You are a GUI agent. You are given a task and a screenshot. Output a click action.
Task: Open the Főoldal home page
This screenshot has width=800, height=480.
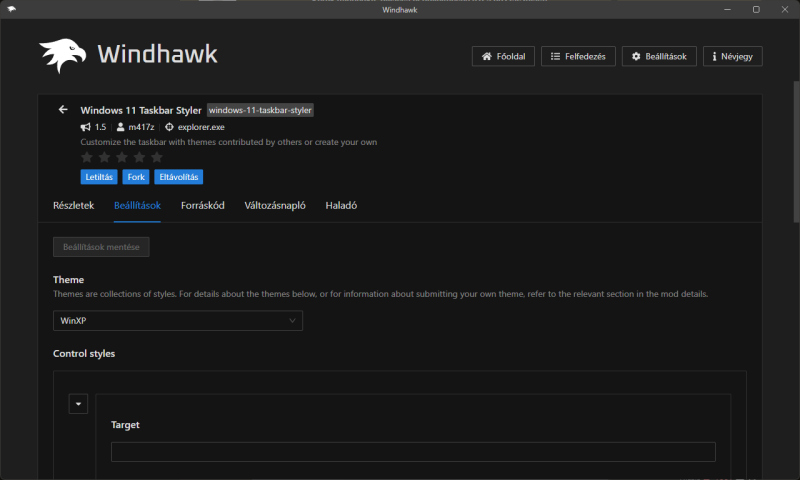tap(503, 56)
